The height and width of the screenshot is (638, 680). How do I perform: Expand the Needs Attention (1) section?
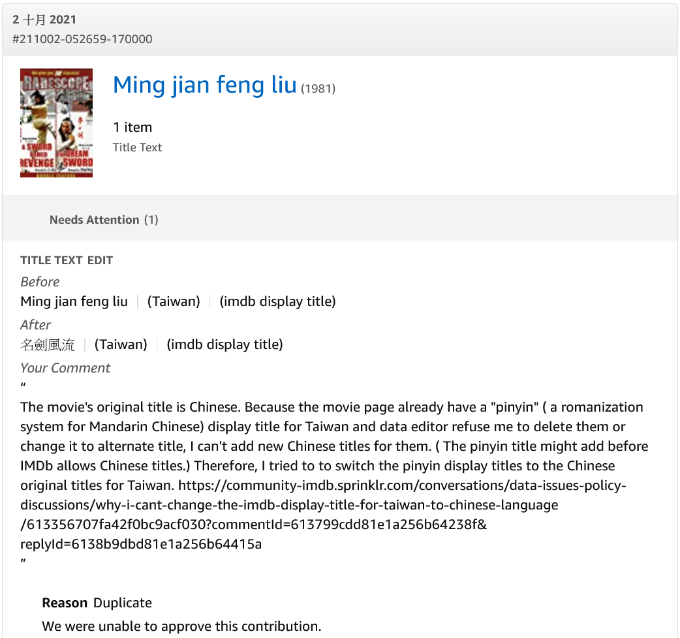coord(103,220)
